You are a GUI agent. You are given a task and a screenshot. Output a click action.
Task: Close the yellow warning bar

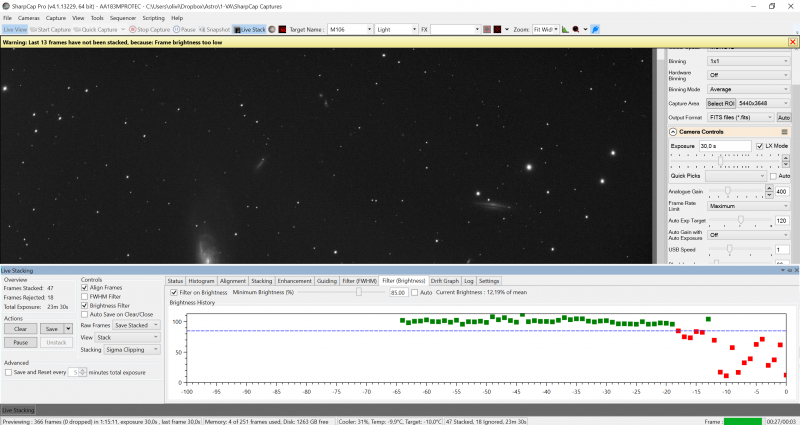[792, 42]
